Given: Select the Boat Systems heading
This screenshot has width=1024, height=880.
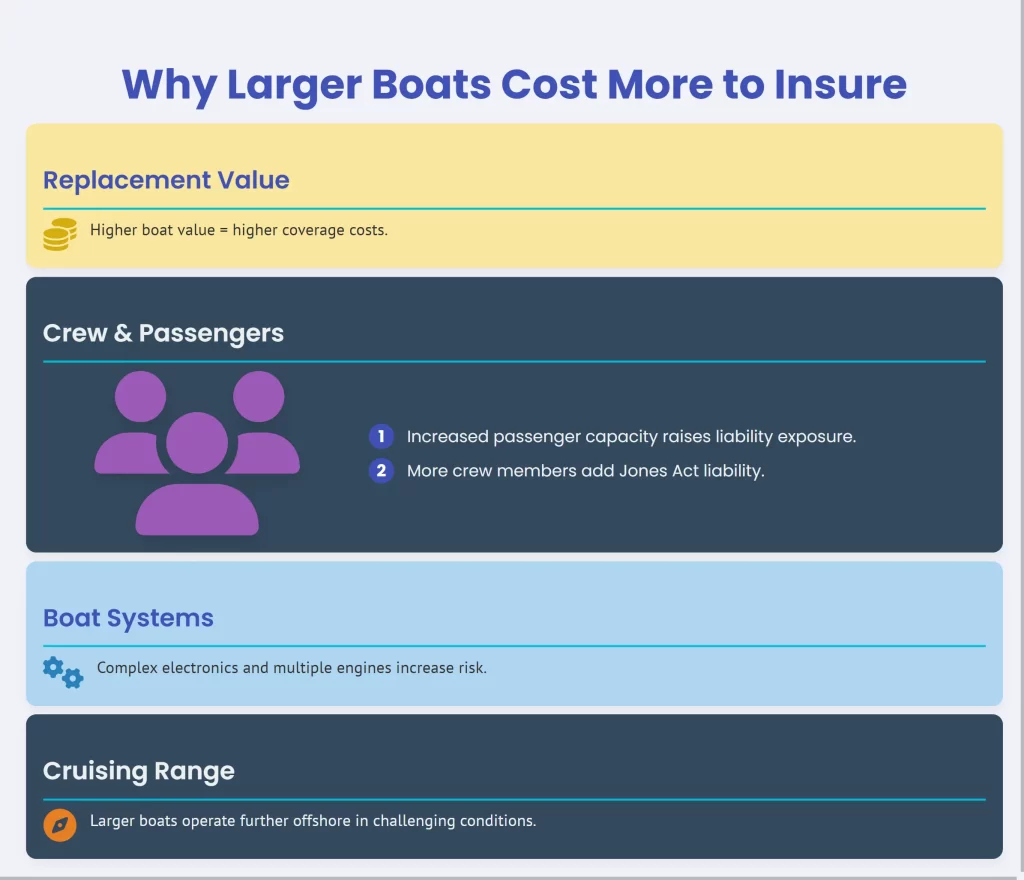Looking at the screenshot, I should [128, 618].
